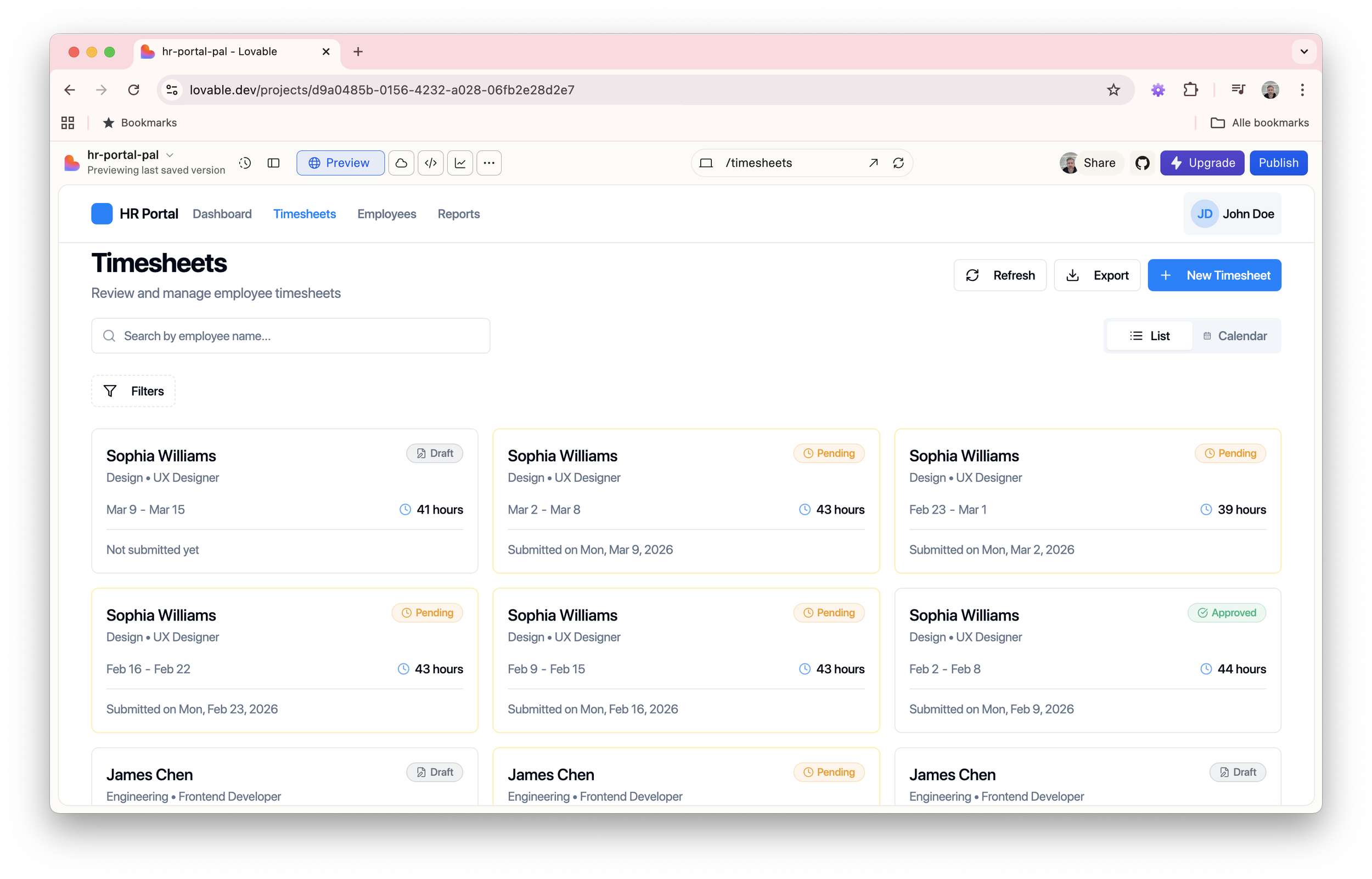
Task: Click the GitHub icon
Action: [1142, 162]
